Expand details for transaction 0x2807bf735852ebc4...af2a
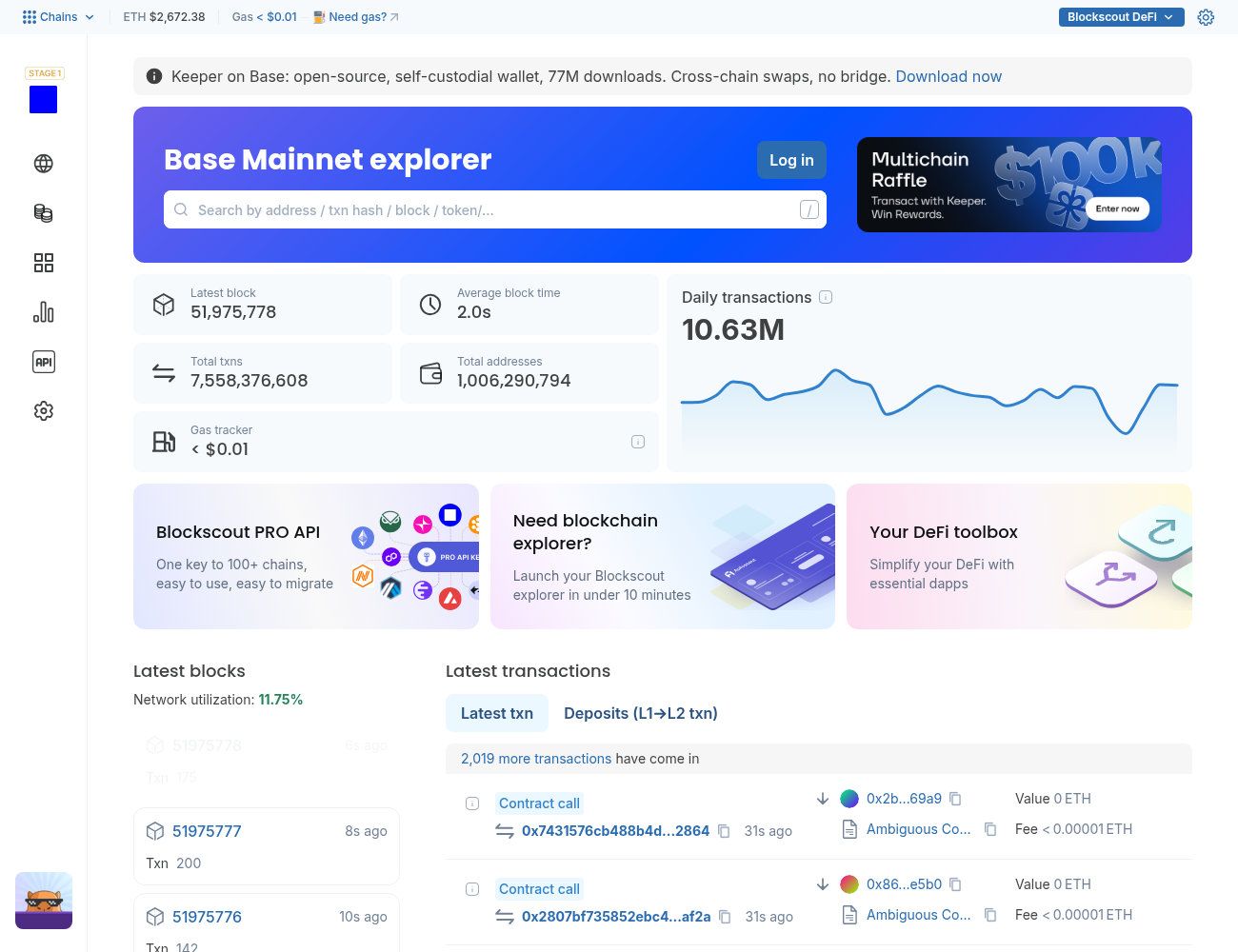The height and width of the screenshot is (952, 1238). (472, 889)
